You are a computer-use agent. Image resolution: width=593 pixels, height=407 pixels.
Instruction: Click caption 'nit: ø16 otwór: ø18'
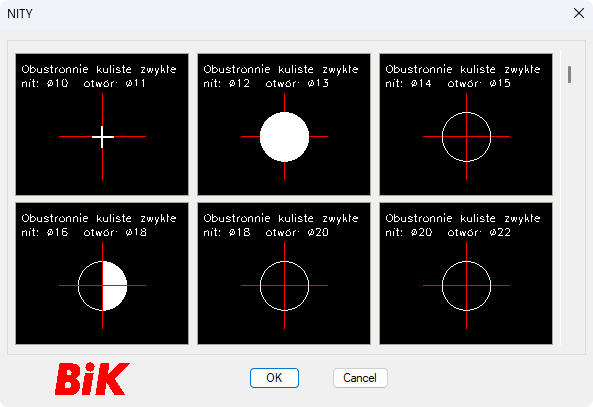click(x=84, y=232)
